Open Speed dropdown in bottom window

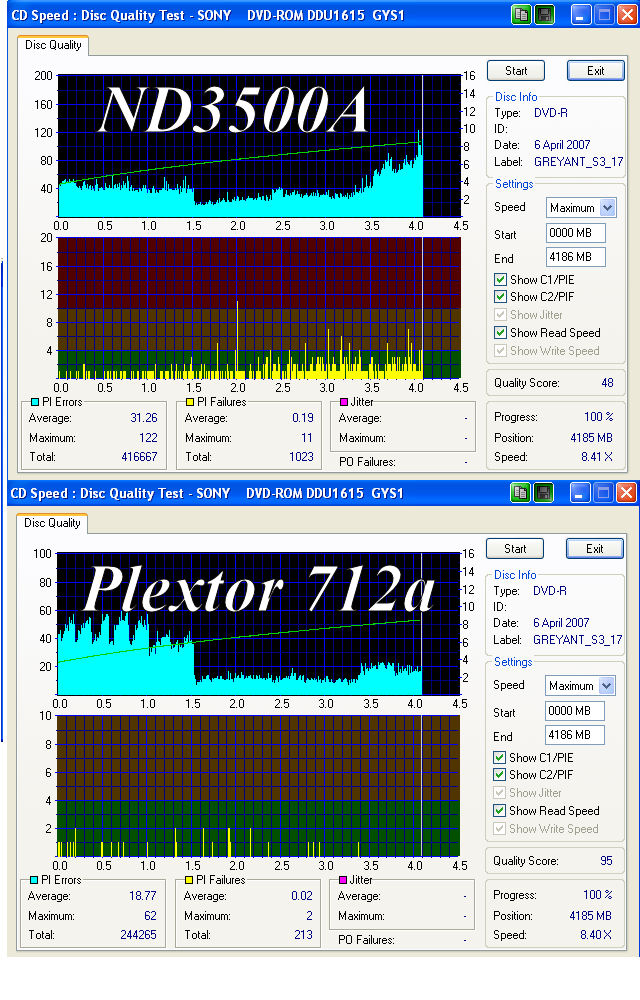(607, 686)
